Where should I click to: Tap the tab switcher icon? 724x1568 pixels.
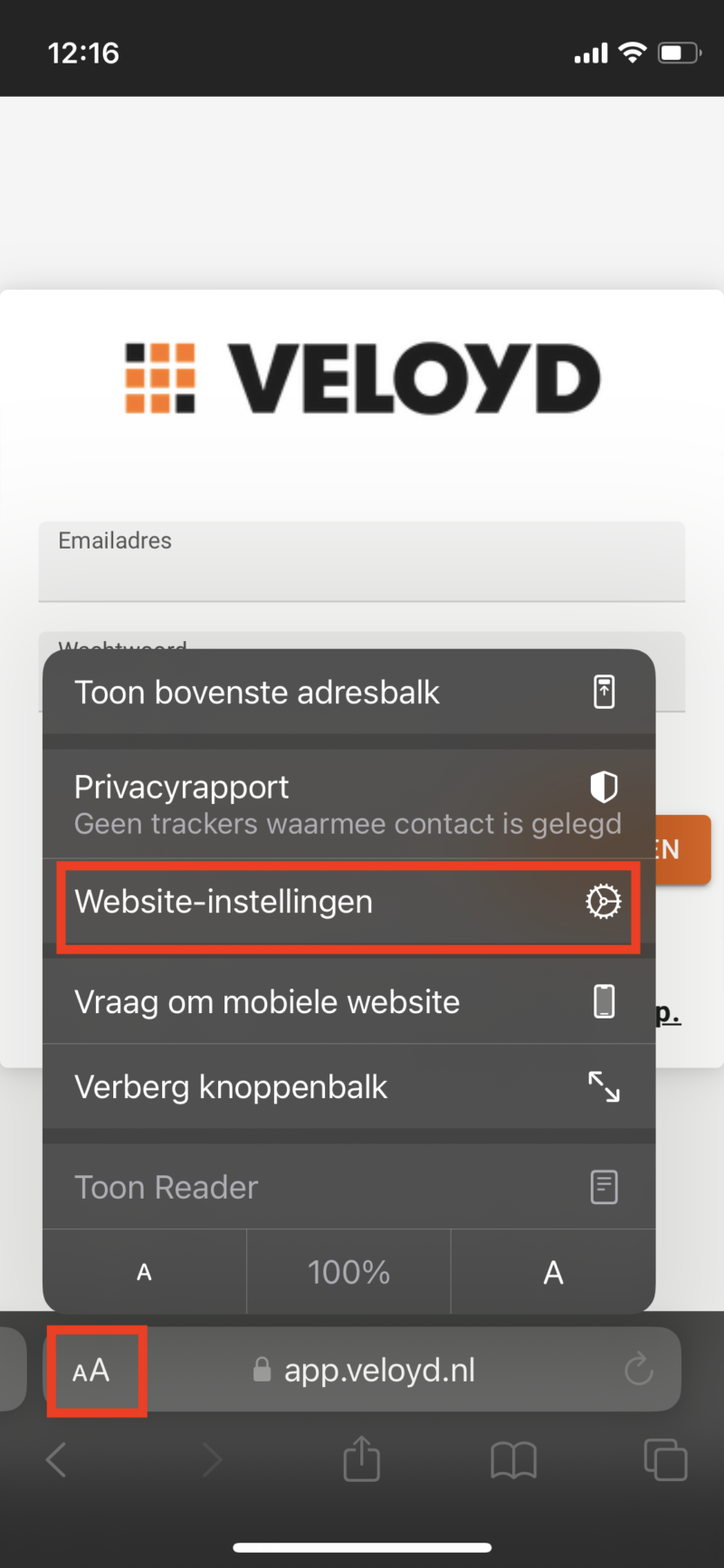[665, 1460]
